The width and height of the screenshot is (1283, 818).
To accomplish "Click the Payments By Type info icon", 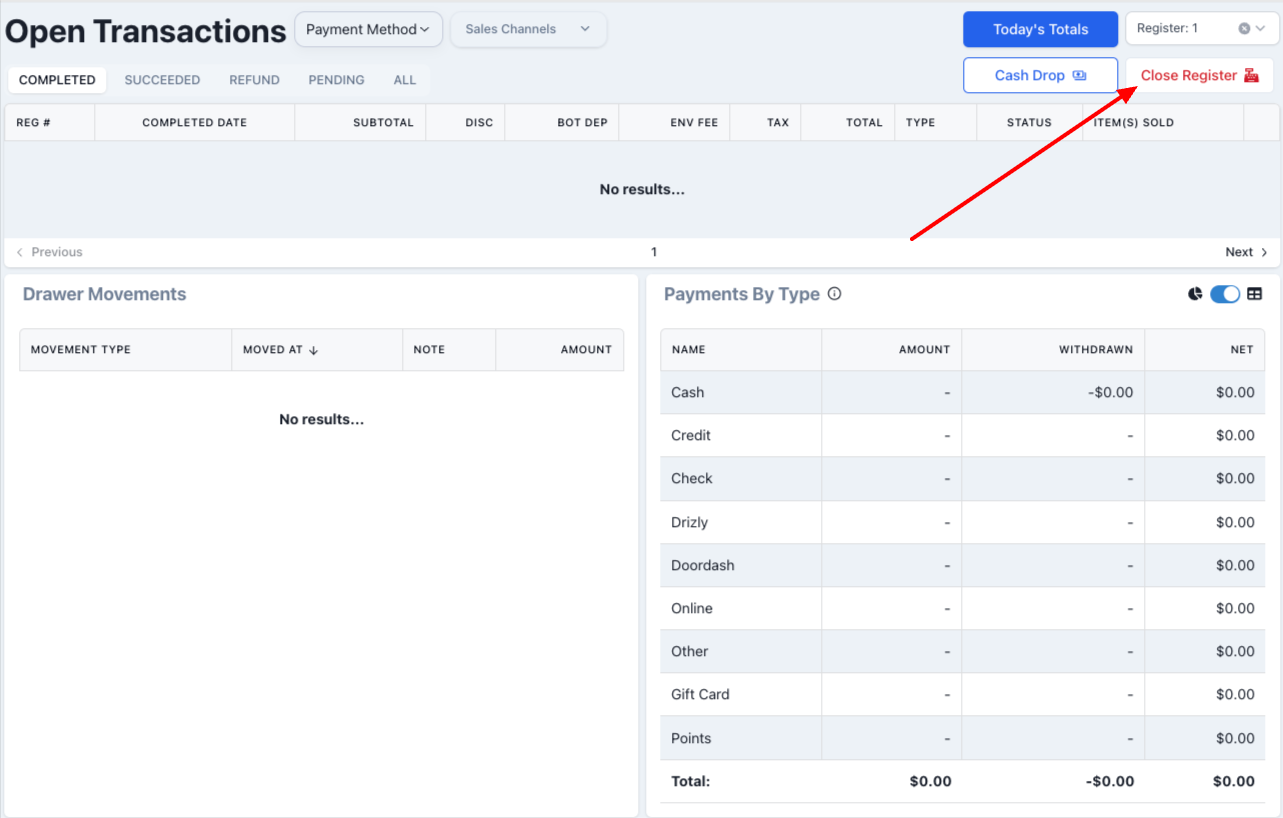I will (835, 294).
